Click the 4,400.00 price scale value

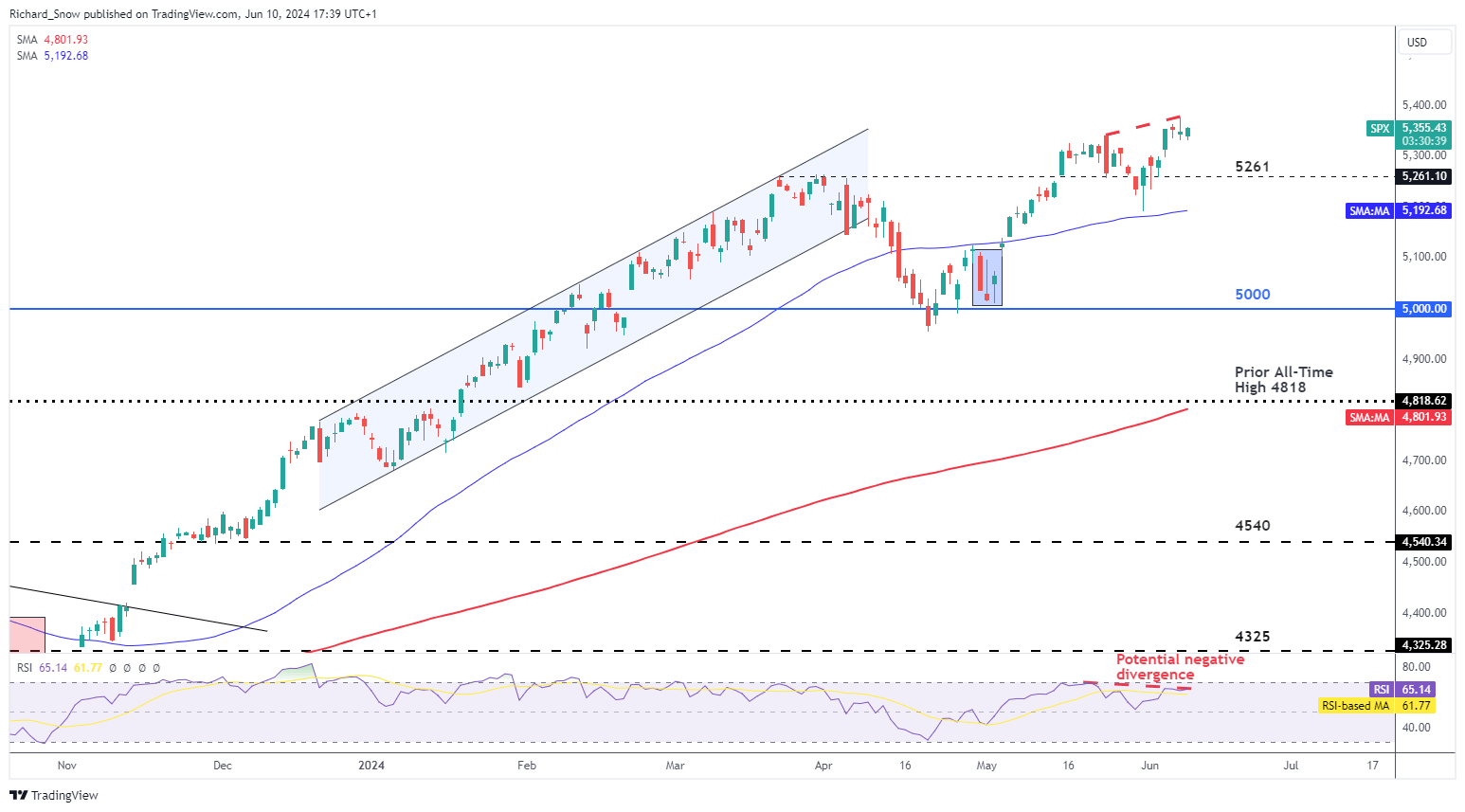[x=1424, y=613]
